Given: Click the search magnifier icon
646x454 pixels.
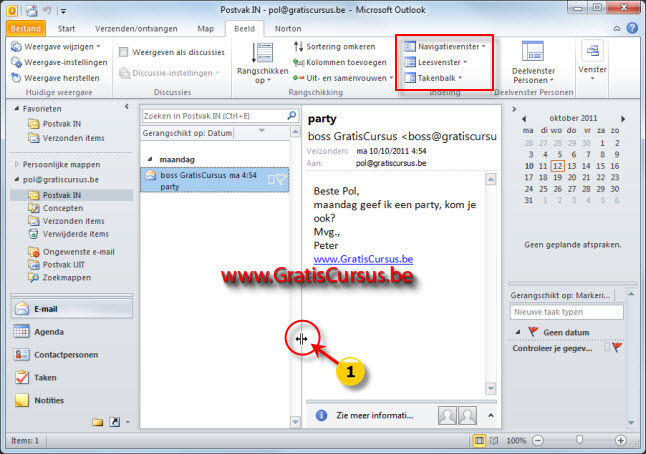Looking at the screenshot, I should [292, 115].
